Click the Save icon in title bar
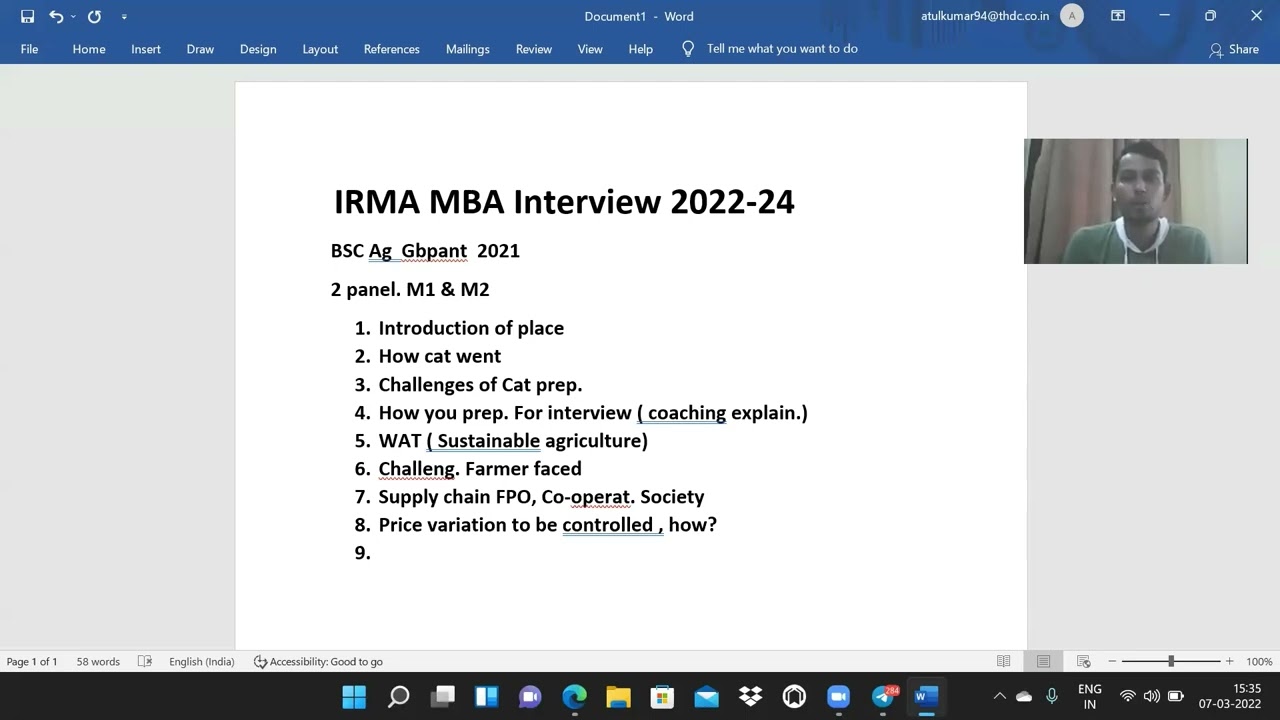The height and width of the screenshot is (720, 1280). (27, 16)
